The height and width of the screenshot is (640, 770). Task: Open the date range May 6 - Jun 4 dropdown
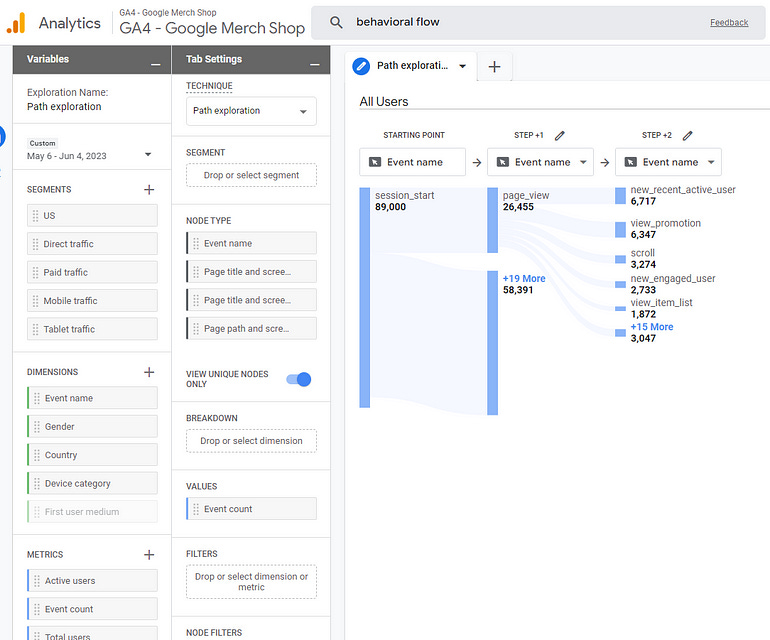pos(148,155)
